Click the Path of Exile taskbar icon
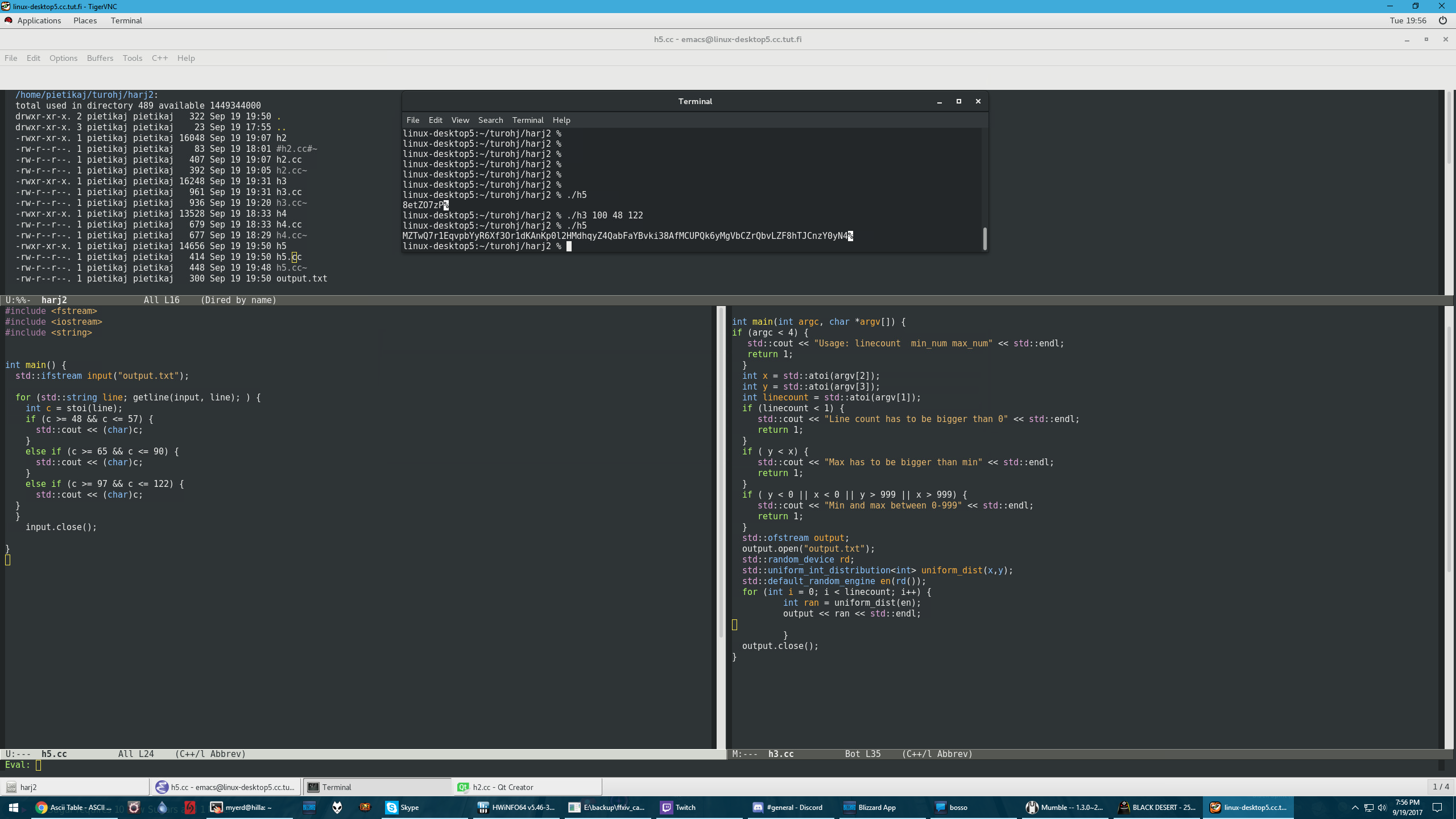1456x819 pixels. pos(365,807)
